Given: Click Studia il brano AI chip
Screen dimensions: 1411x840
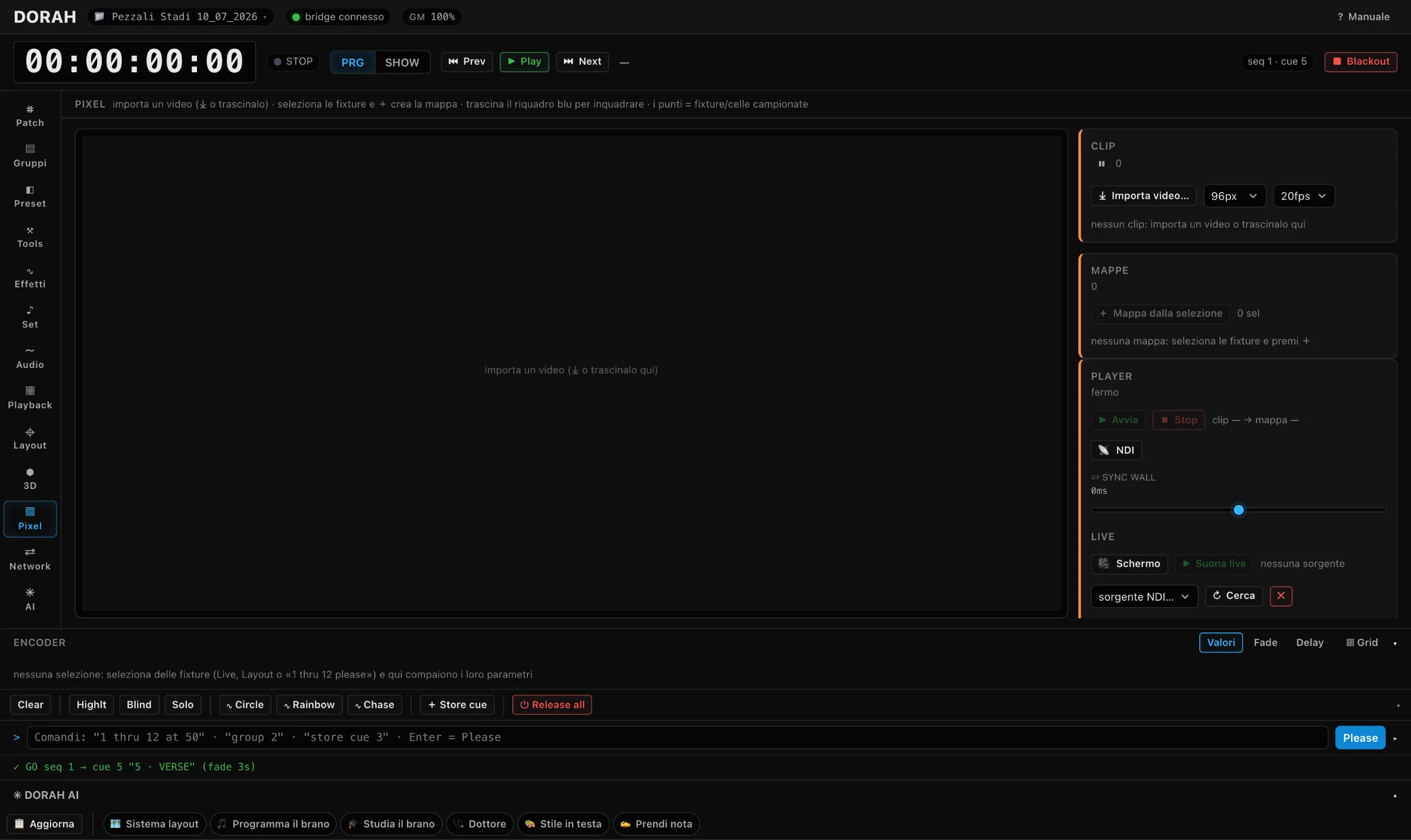Looking at the screenshot, I should click(x=392, y=824).
